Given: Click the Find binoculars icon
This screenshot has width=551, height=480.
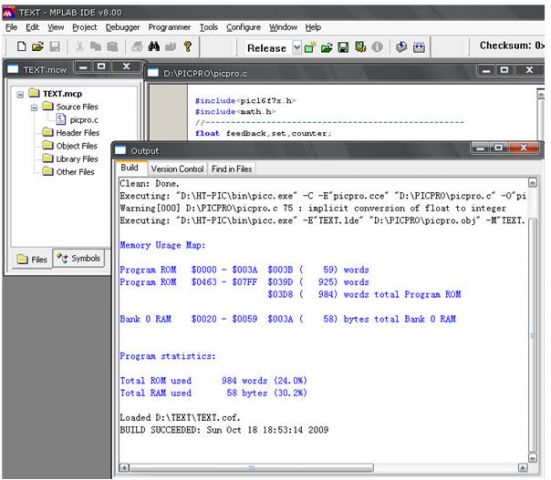Looking at the screenshot, I should (x=154, y=46).
